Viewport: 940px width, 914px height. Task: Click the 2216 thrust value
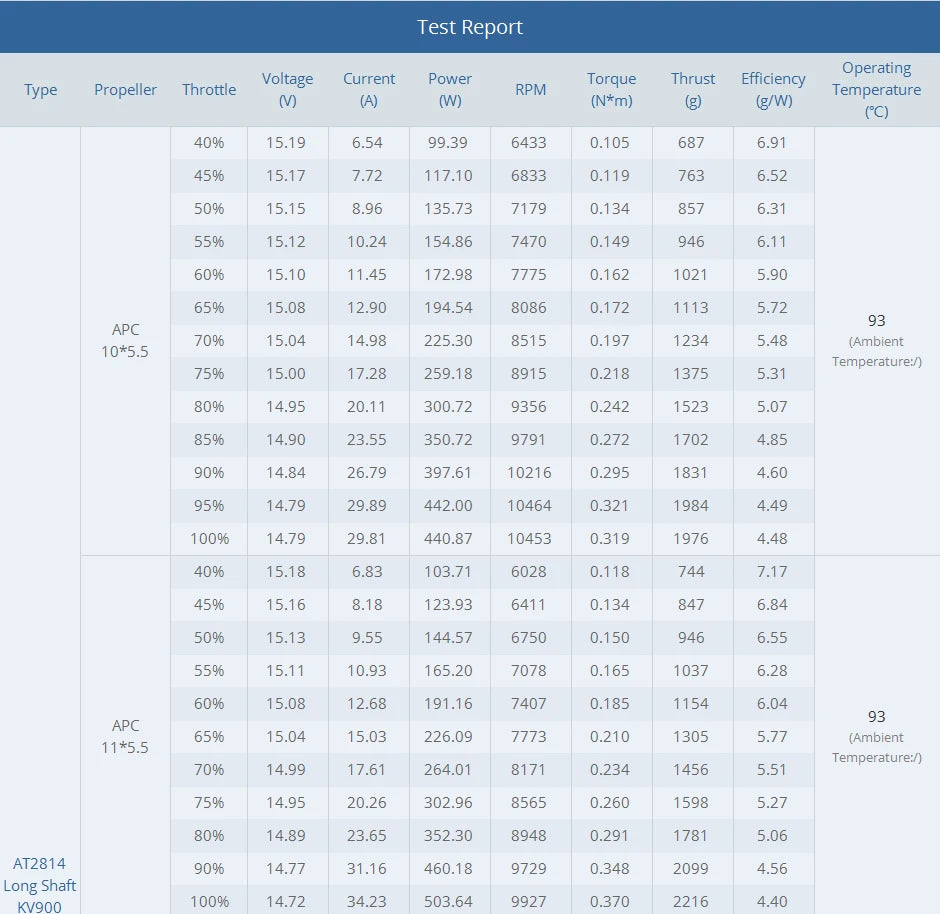691,901
